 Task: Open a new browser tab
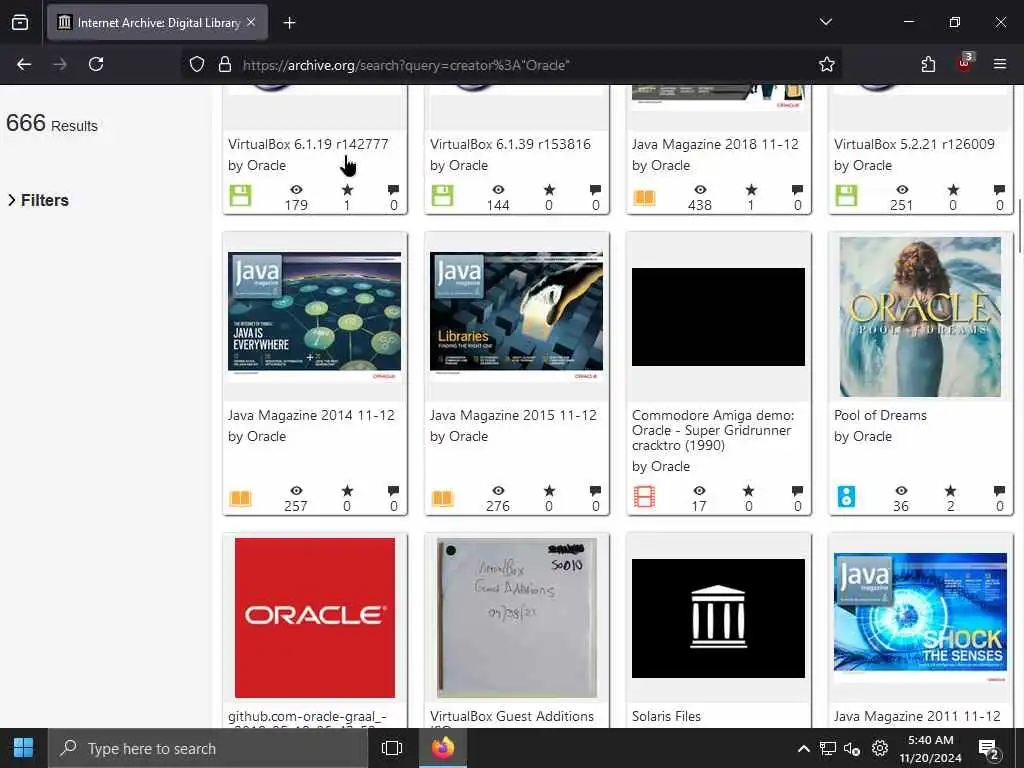tap(289, 23)
